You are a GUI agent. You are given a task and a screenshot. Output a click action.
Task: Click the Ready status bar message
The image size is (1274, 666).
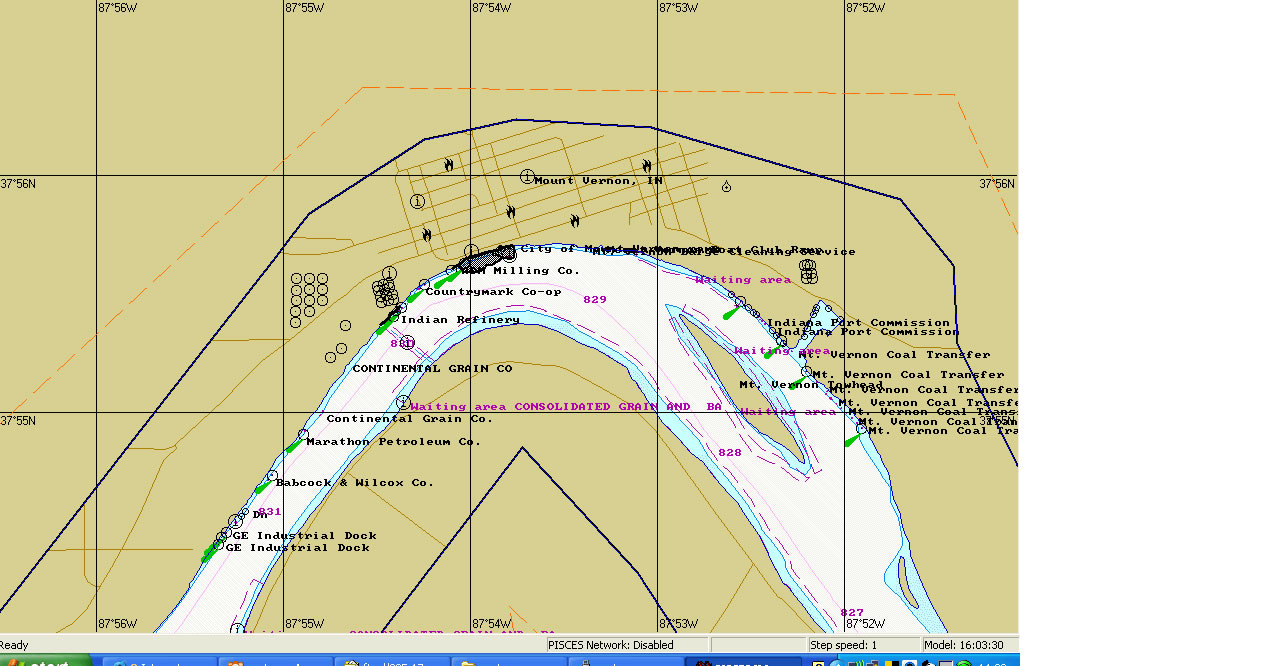[15, 645]
